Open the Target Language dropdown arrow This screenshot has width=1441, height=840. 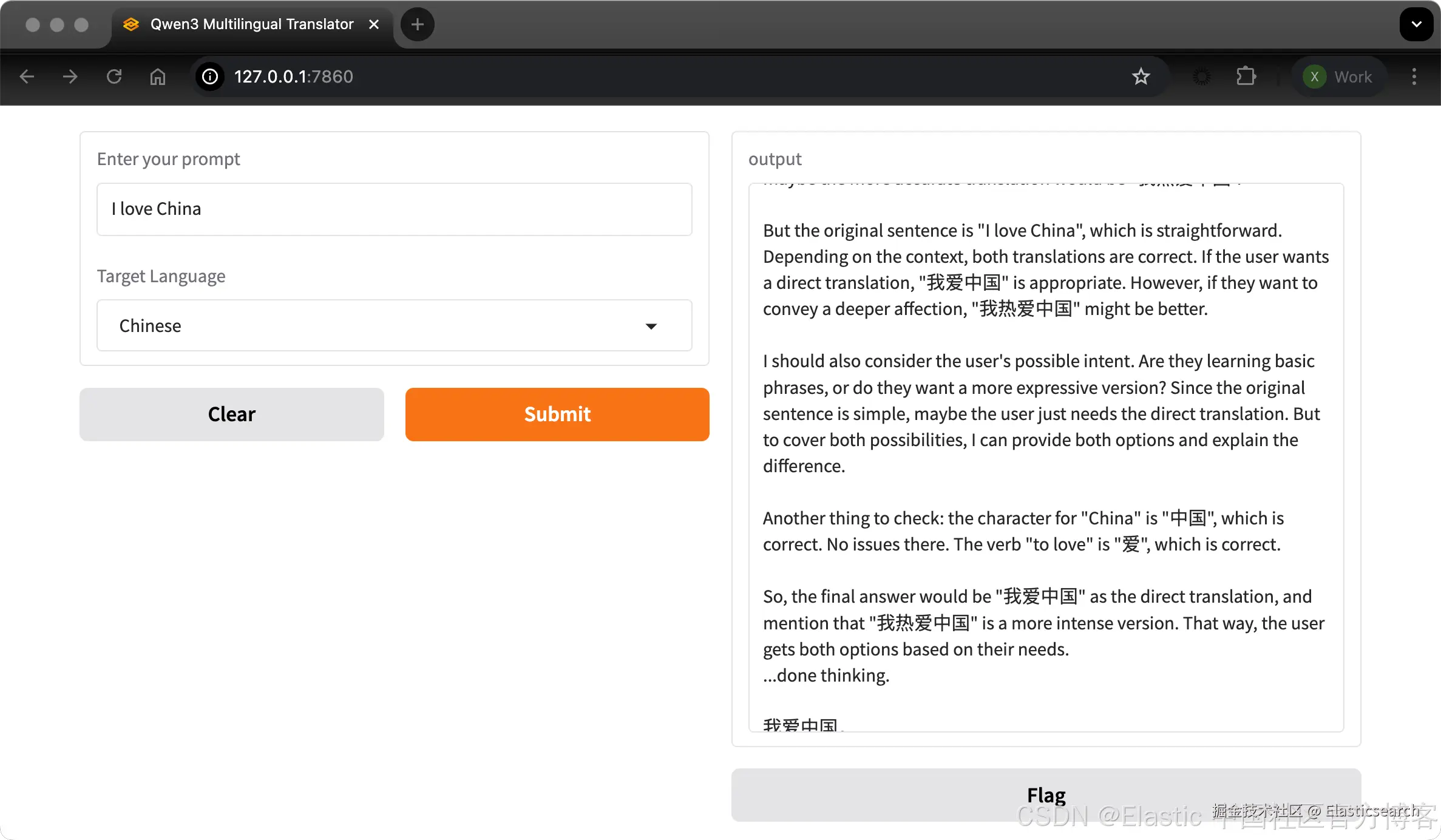click(x=651, y=326)
